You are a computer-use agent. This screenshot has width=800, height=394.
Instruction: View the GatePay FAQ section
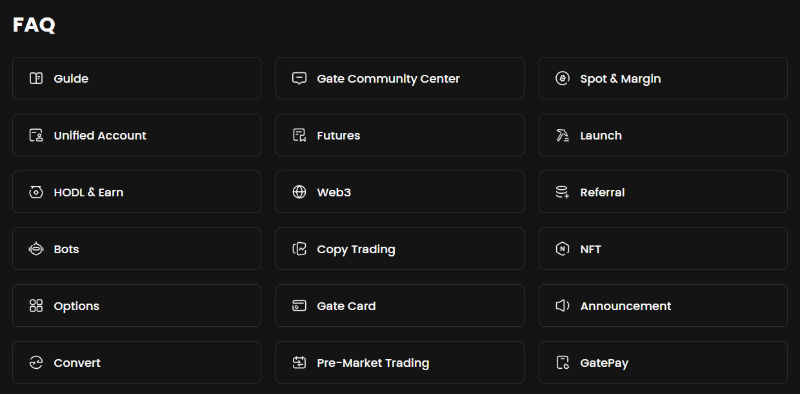tap(663, 363)
